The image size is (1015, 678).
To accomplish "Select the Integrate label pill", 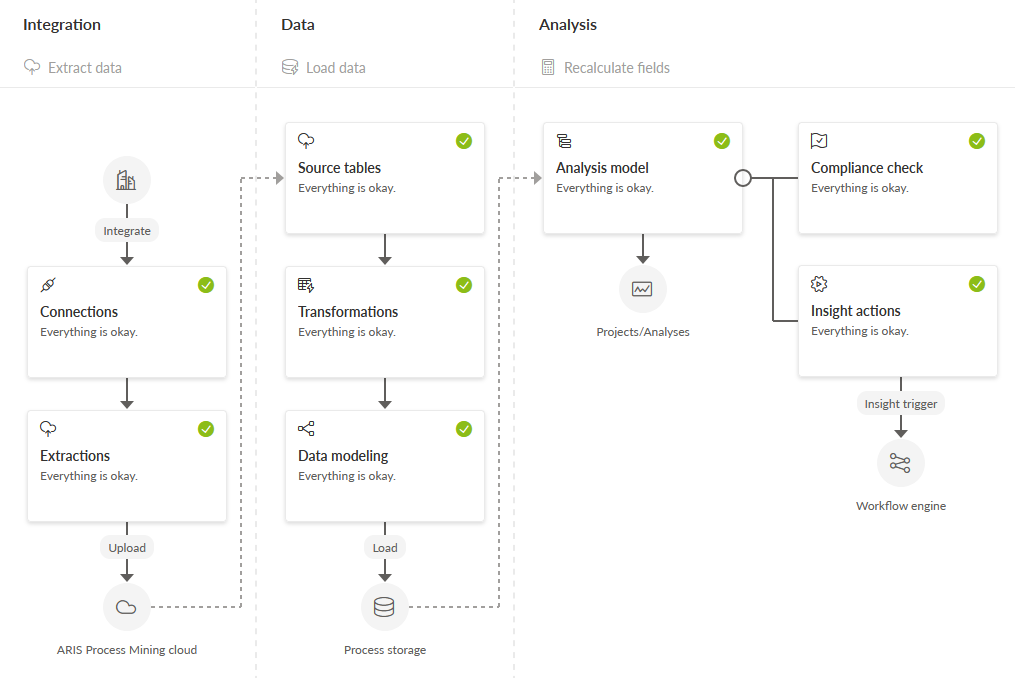I will tap(127, 231).
